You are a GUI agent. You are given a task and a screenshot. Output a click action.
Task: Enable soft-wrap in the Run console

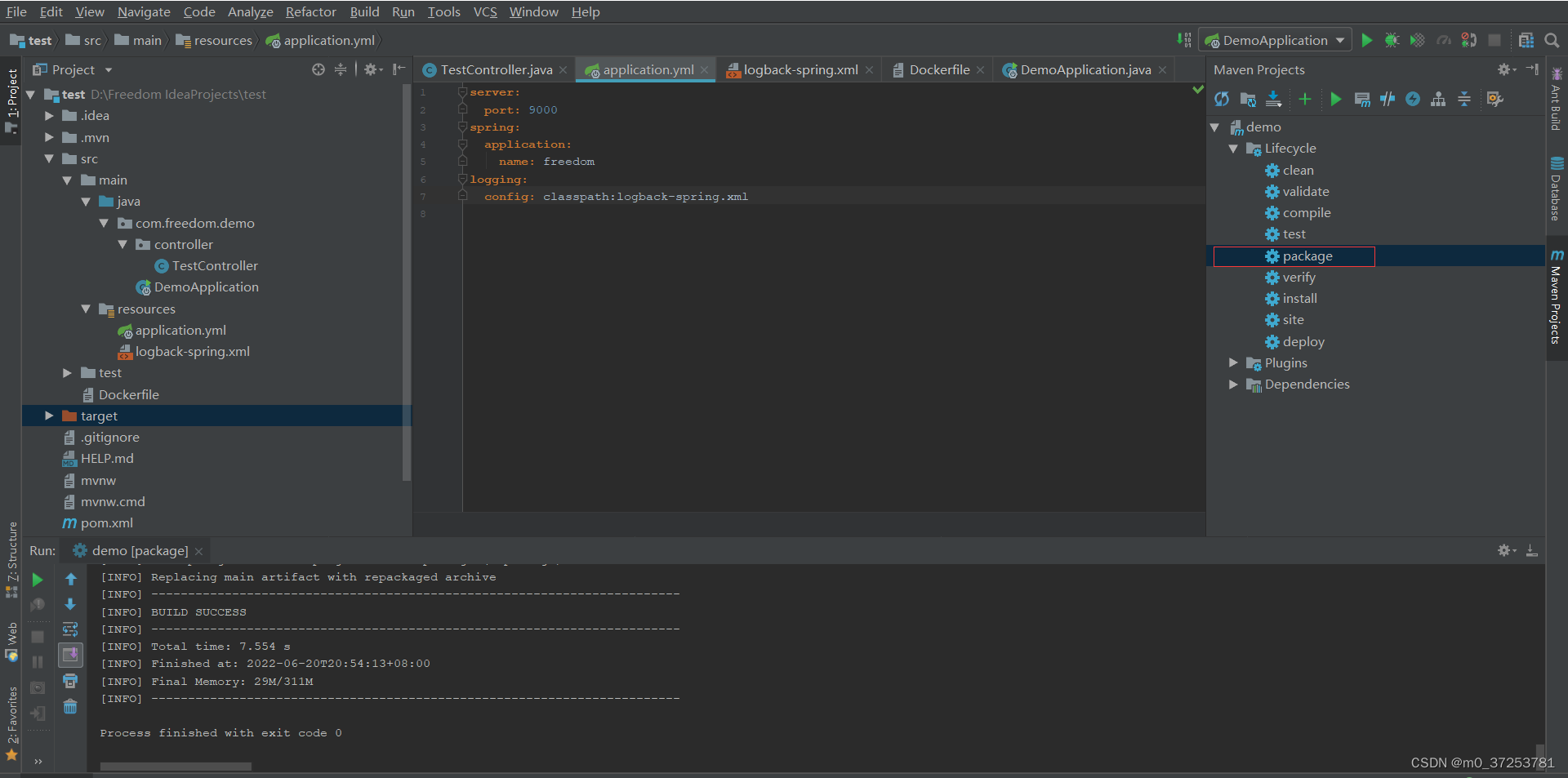(70, 629)
